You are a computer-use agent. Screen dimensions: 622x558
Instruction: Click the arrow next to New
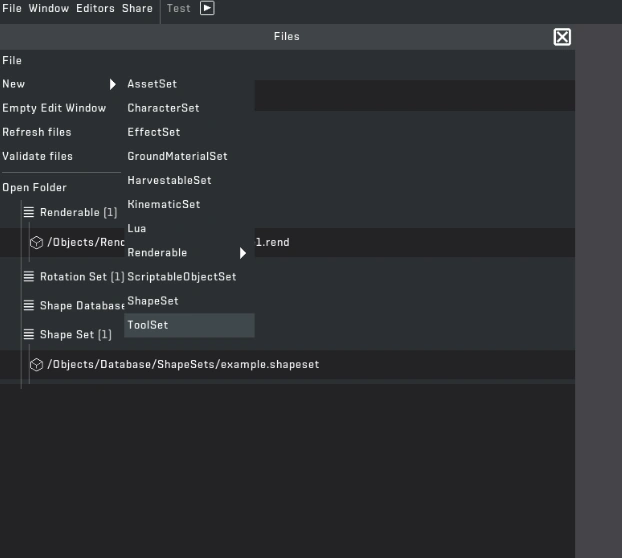(x=113, y=84)
